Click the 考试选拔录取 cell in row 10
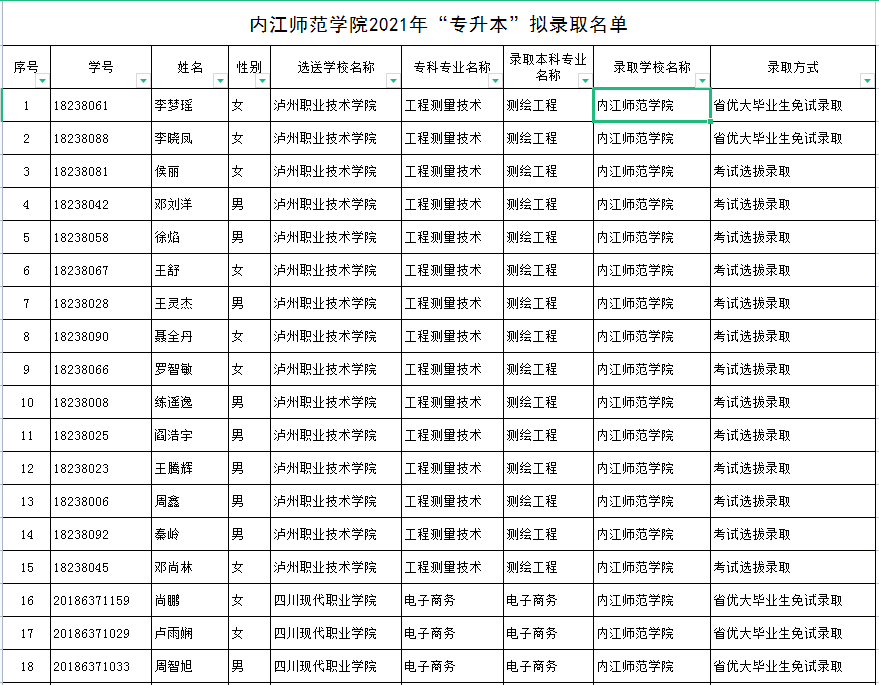 794,402
